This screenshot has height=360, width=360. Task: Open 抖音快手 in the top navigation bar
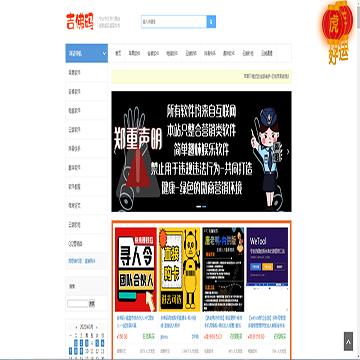click(210, 53)
